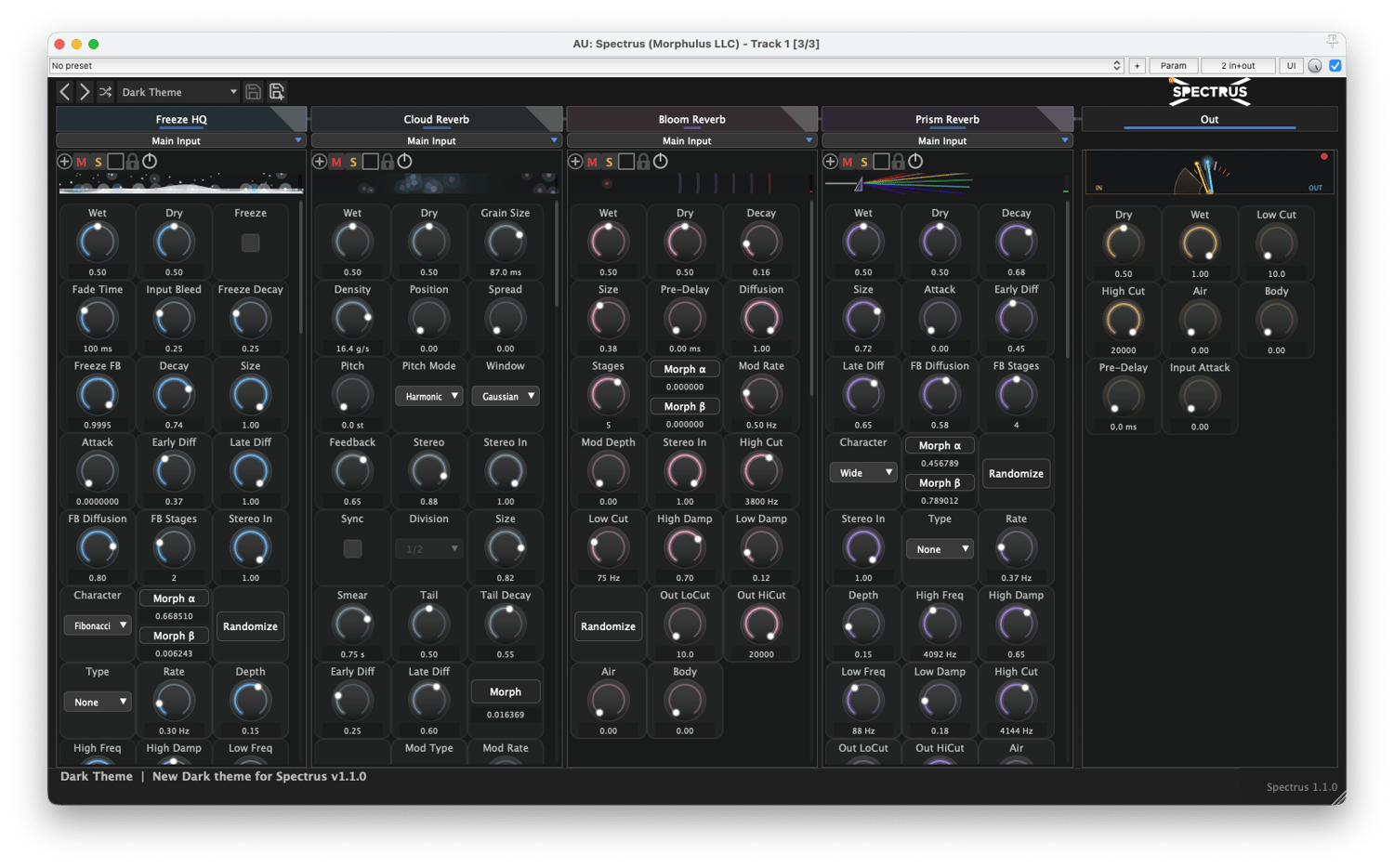The width and height of the screenshot is (1394, 868).
Task: Click the power icon in Cloud Reverb
Action: click(x=404, y=162)
